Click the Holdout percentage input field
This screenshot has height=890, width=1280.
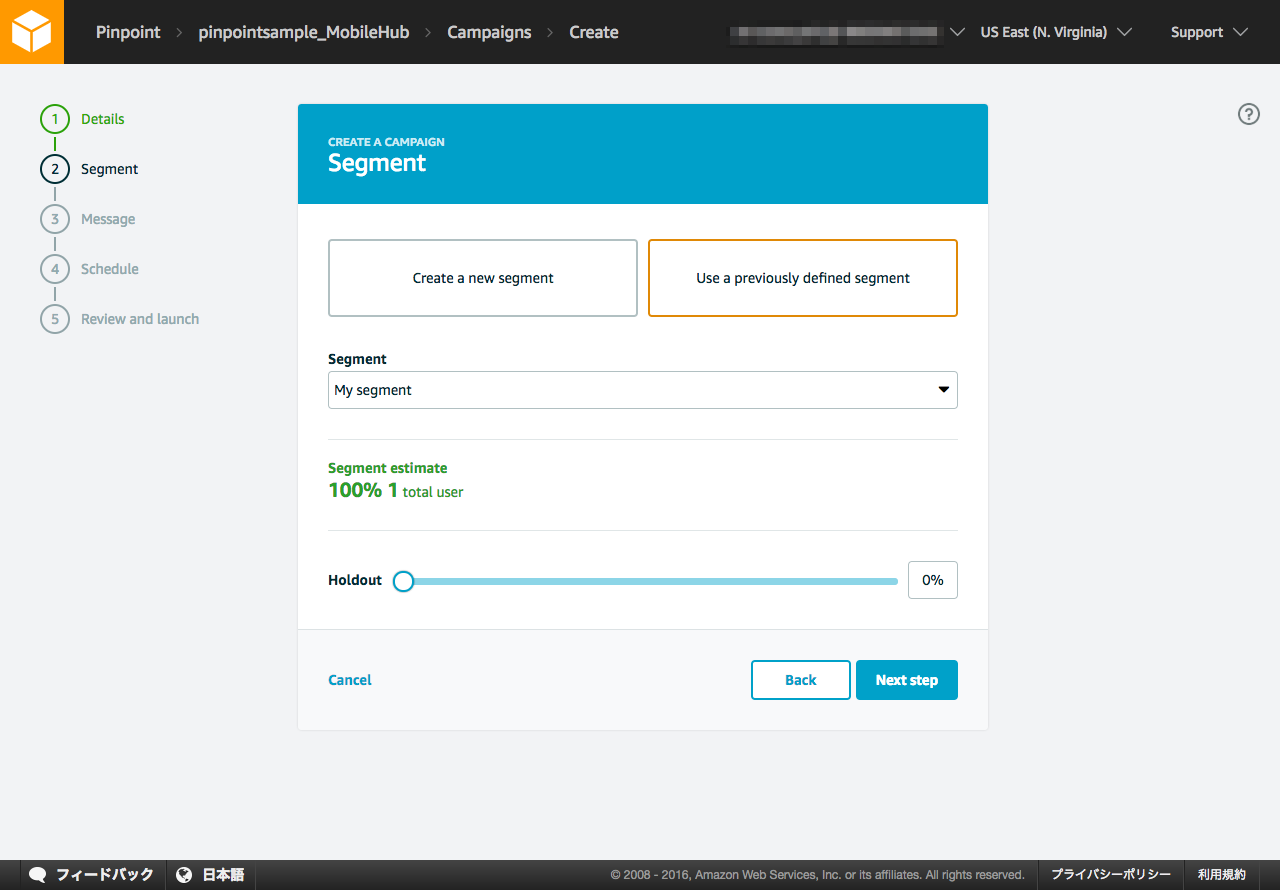932,580
